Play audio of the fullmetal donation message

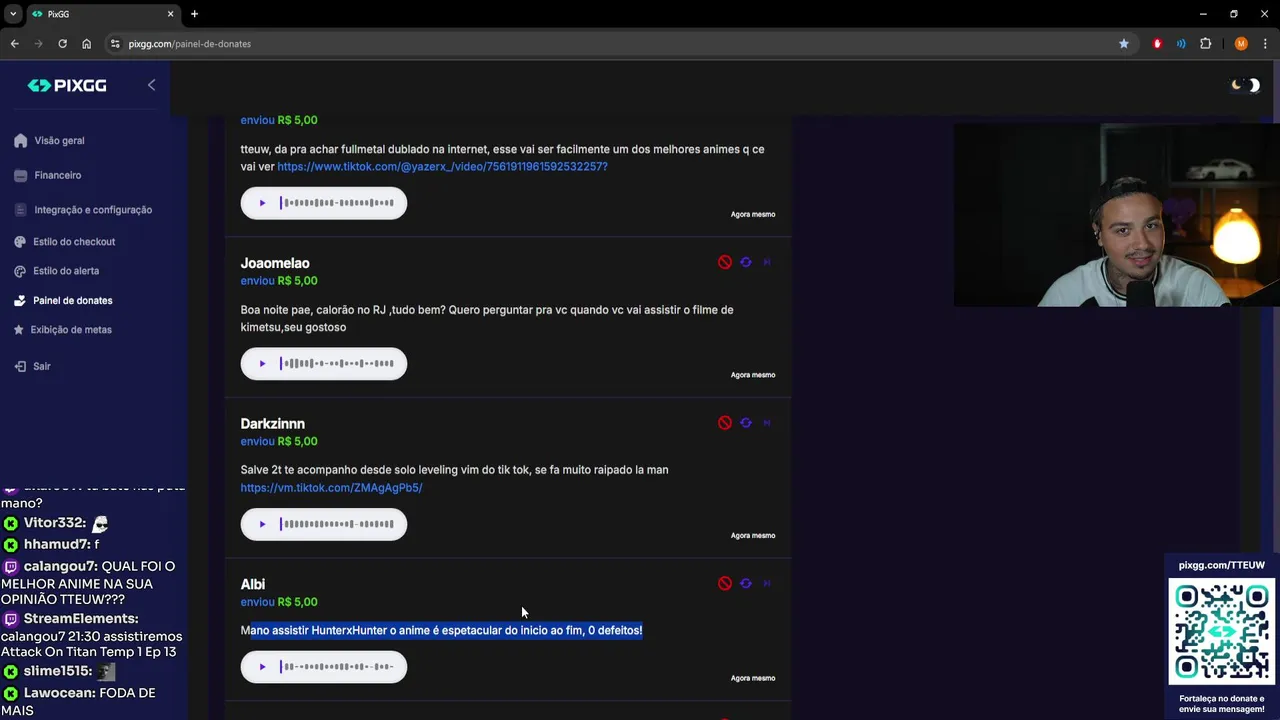262,203
